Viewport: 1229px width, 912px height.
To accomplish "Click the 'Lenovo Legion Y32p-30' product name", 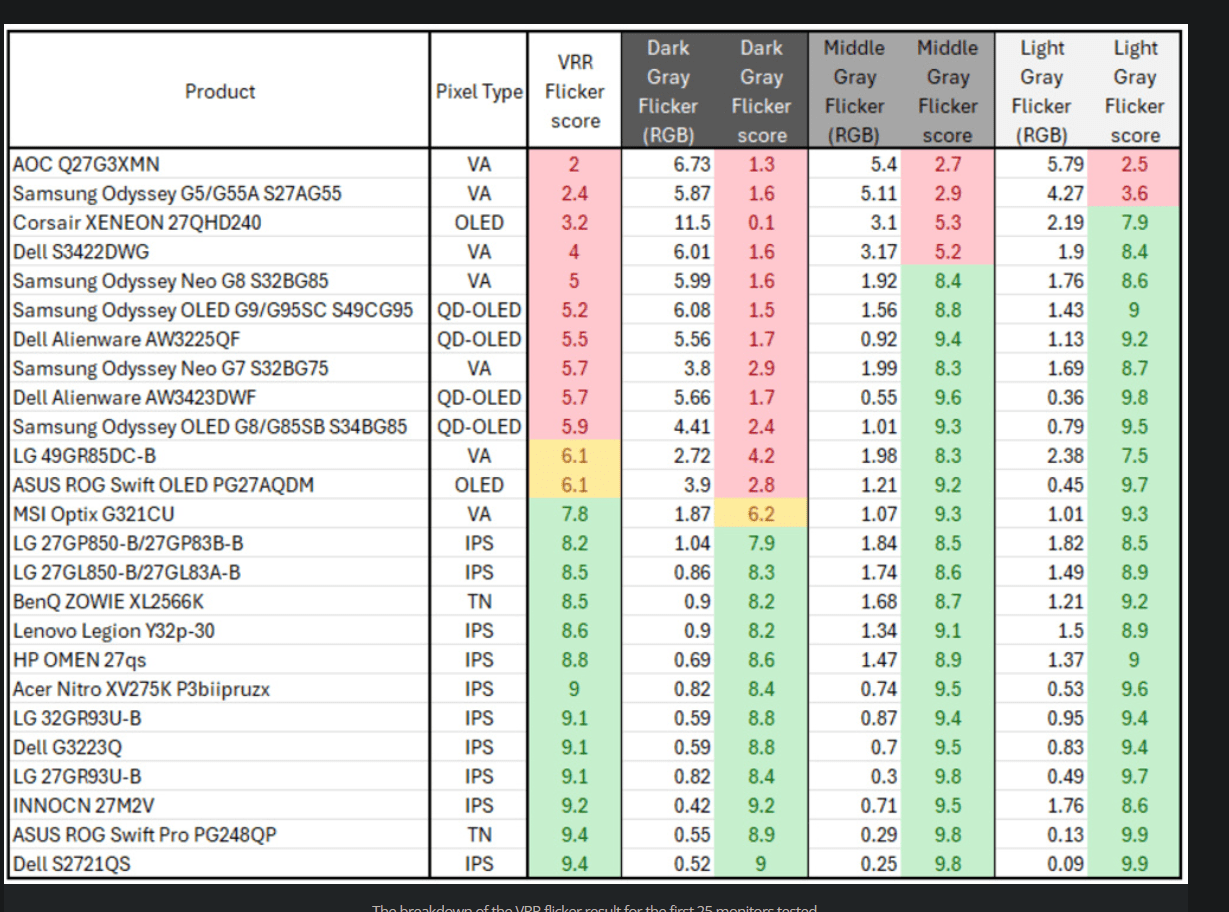I will [114, 631].
